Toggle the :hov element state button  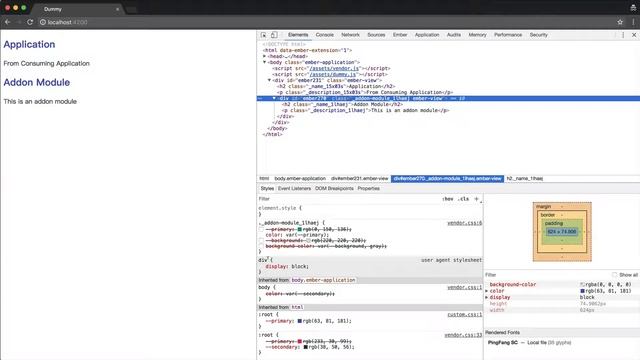tap(448, 199)
